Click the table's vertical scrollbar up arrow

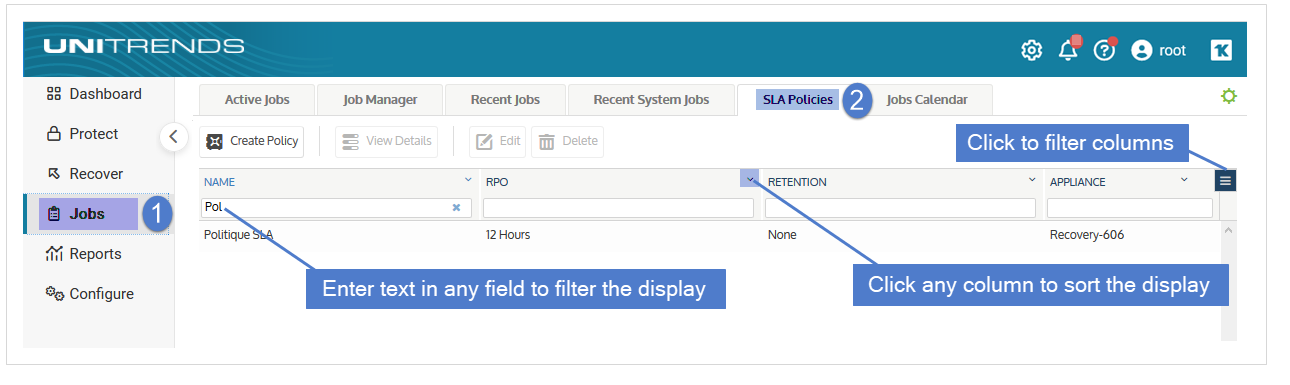click(1229, 230)
